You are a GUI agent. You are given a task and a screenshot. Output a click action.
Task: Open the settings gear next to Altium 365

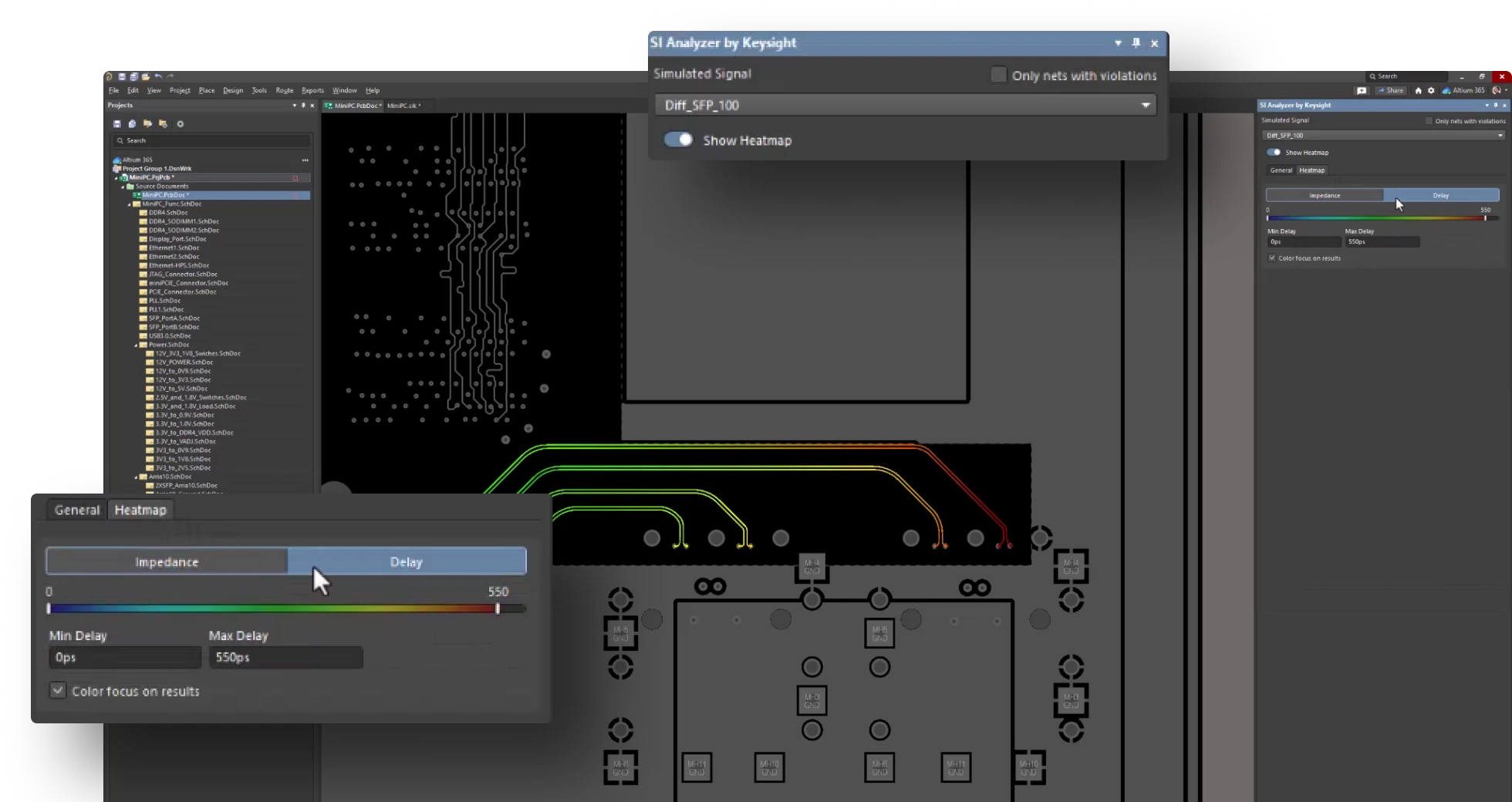(x=1431, y=90)
